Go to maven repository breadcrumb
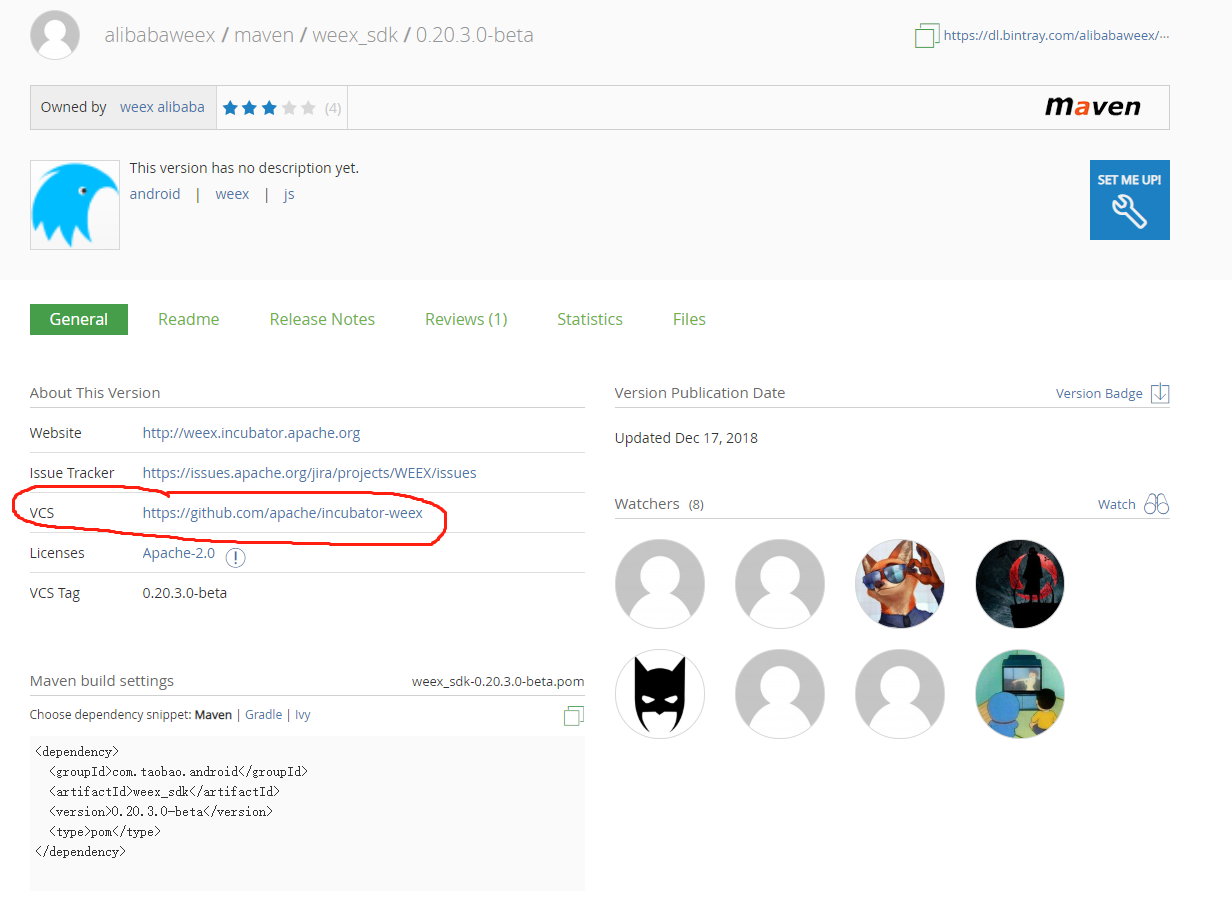 264,35
